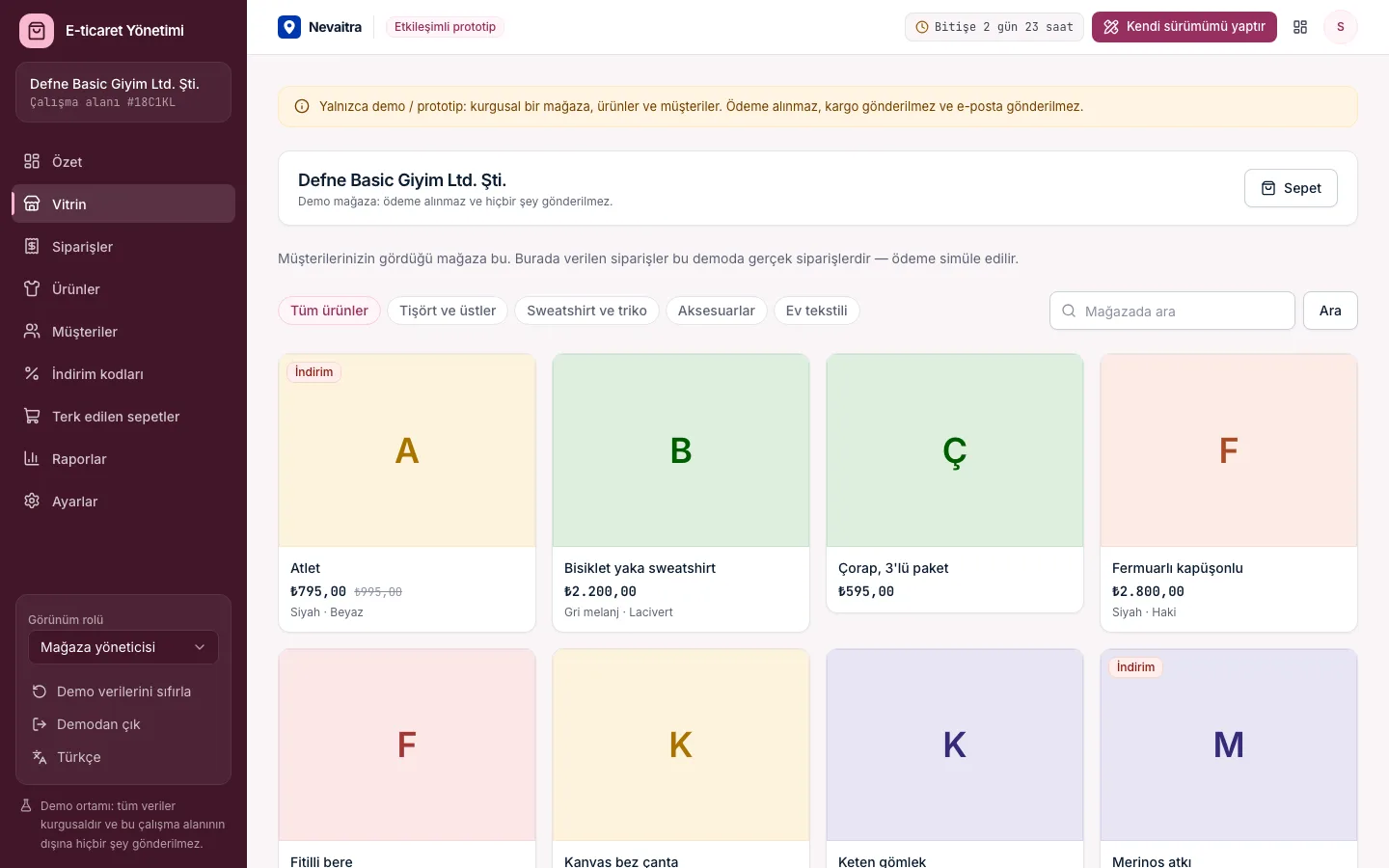Select the Tüm ürünler filter

pyautogui.click(x=329, y=311)
